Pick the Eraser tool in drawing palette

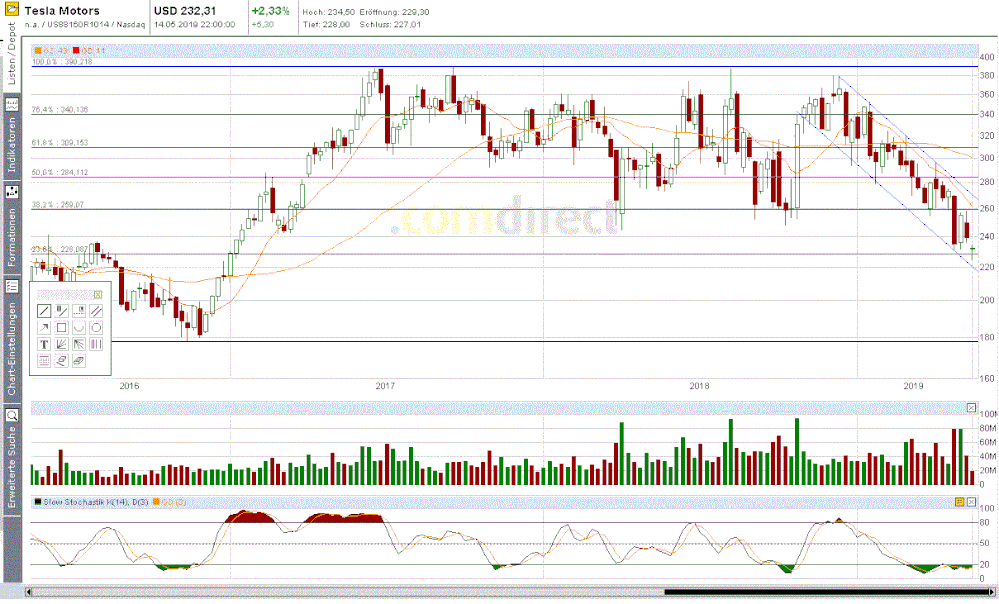[61, 360]
